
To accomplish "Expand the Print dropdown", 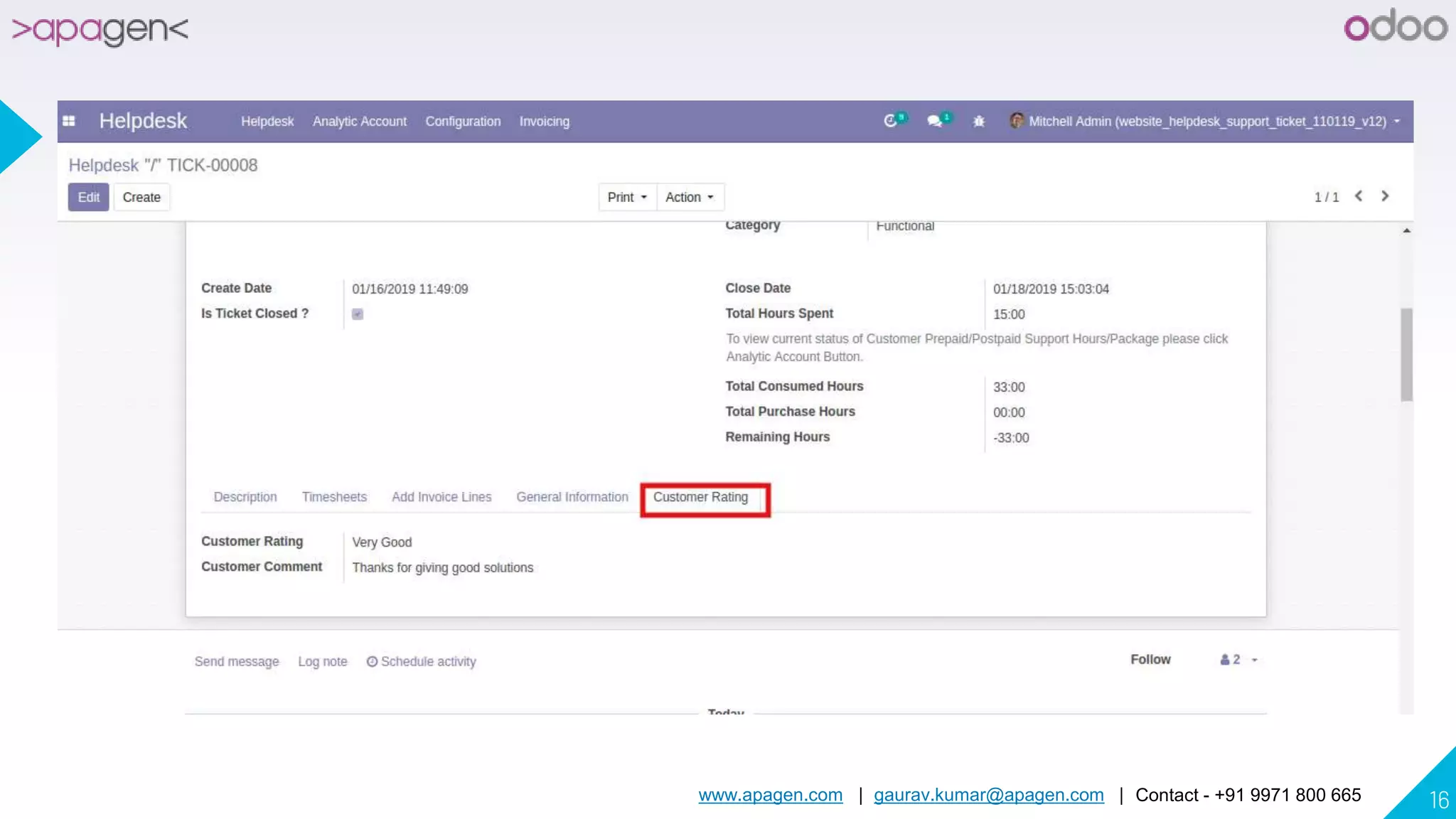I will pos(627,197).
